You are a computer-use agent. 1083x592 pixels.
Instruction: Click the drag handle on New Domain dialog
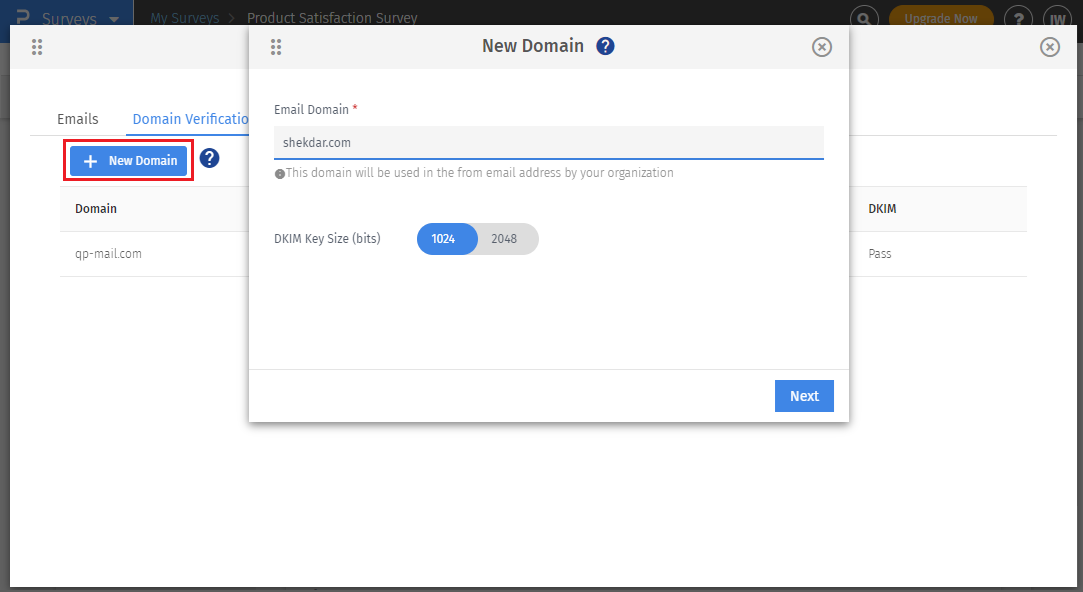276,47
